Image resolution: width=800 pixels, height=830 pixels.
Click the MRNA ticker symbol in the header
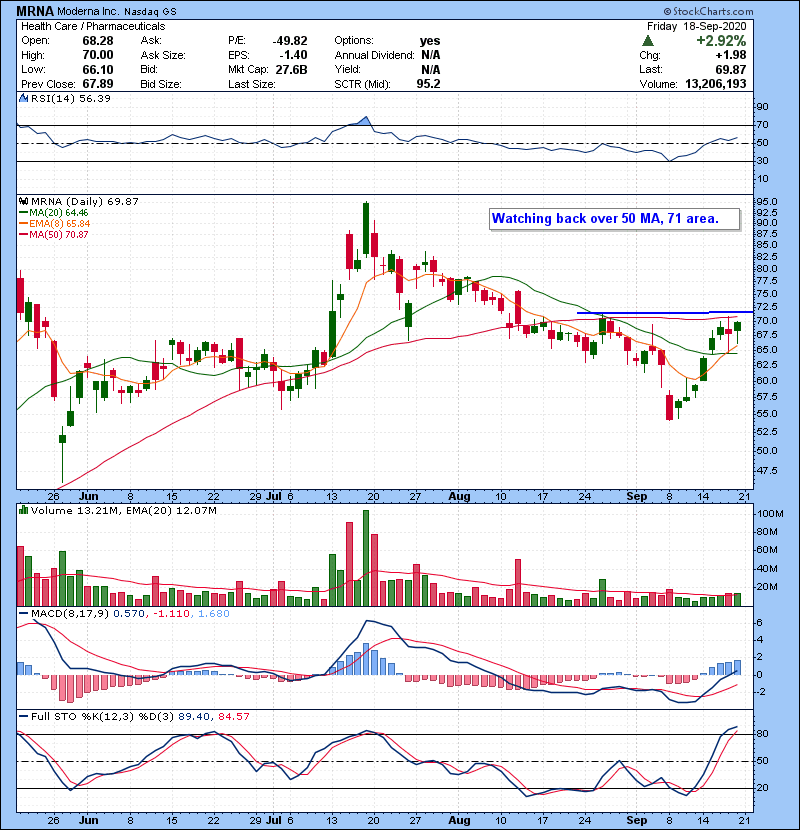coord(35,11)
